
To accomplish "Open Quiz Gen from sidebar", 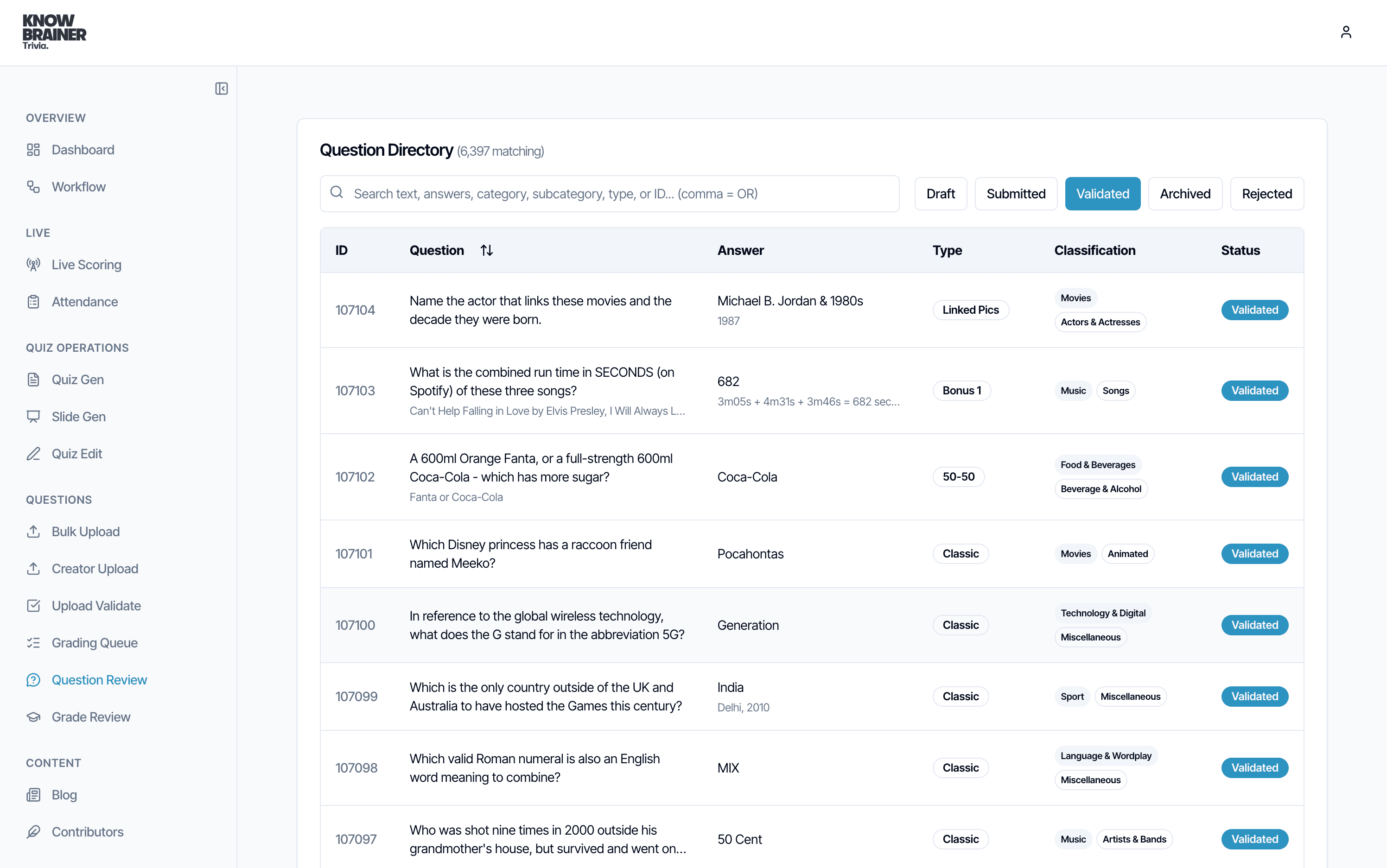I will (77, 380).
